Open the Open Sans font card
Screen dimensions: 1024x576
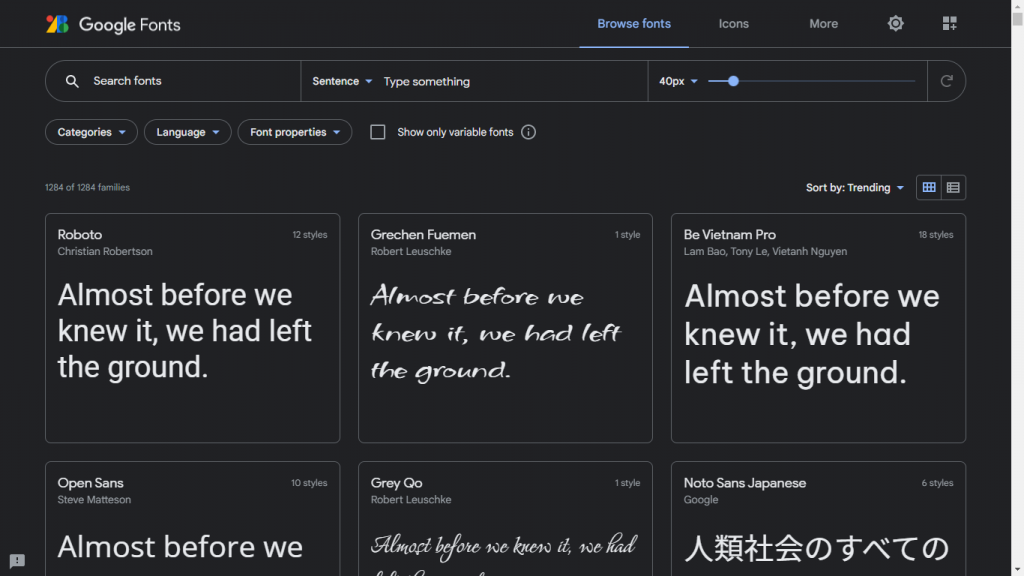click(x=193, y=519)
